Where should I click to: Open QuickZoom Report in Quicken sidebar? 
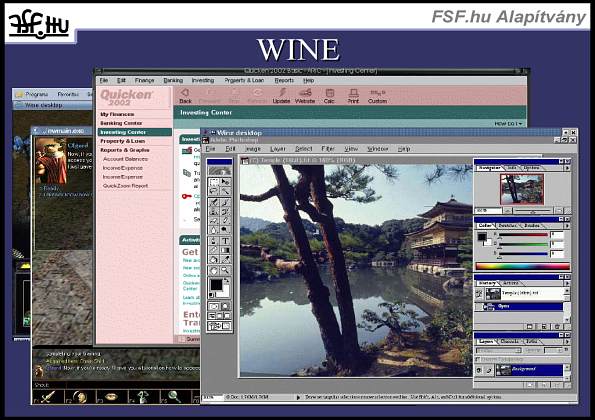125,186
